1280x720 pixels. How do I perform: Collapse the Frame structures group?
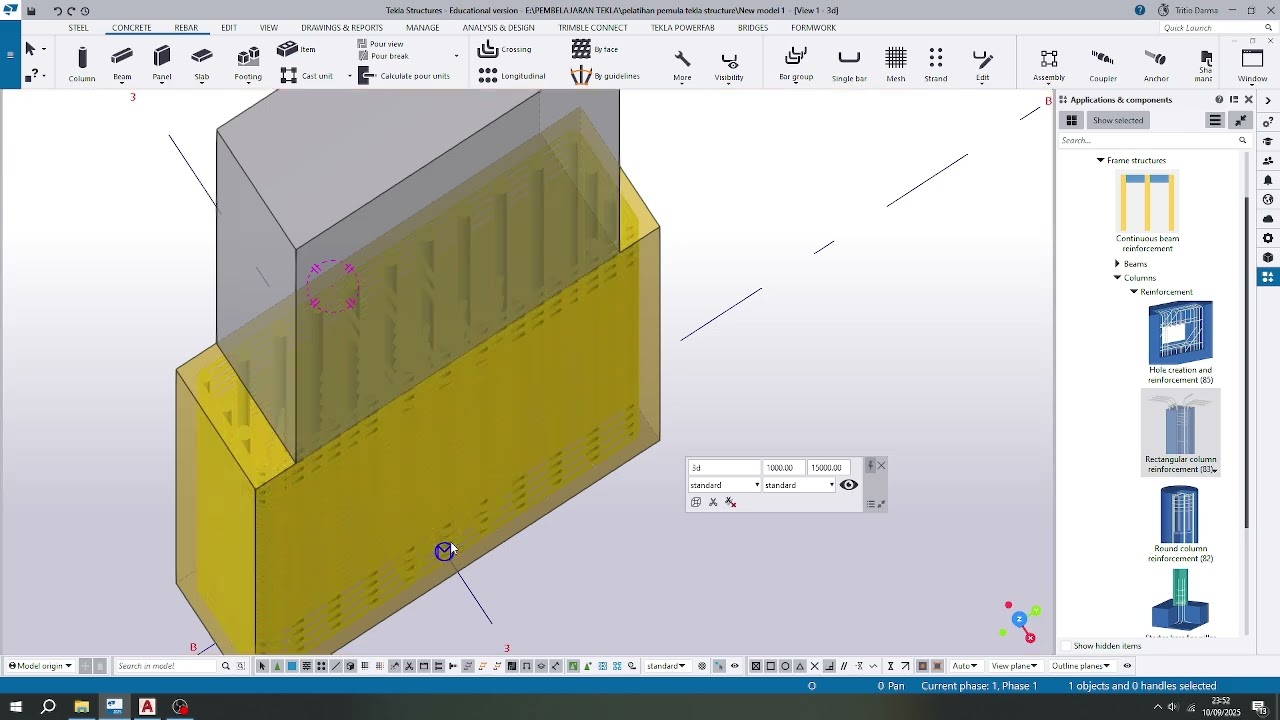pos(1100,160)
